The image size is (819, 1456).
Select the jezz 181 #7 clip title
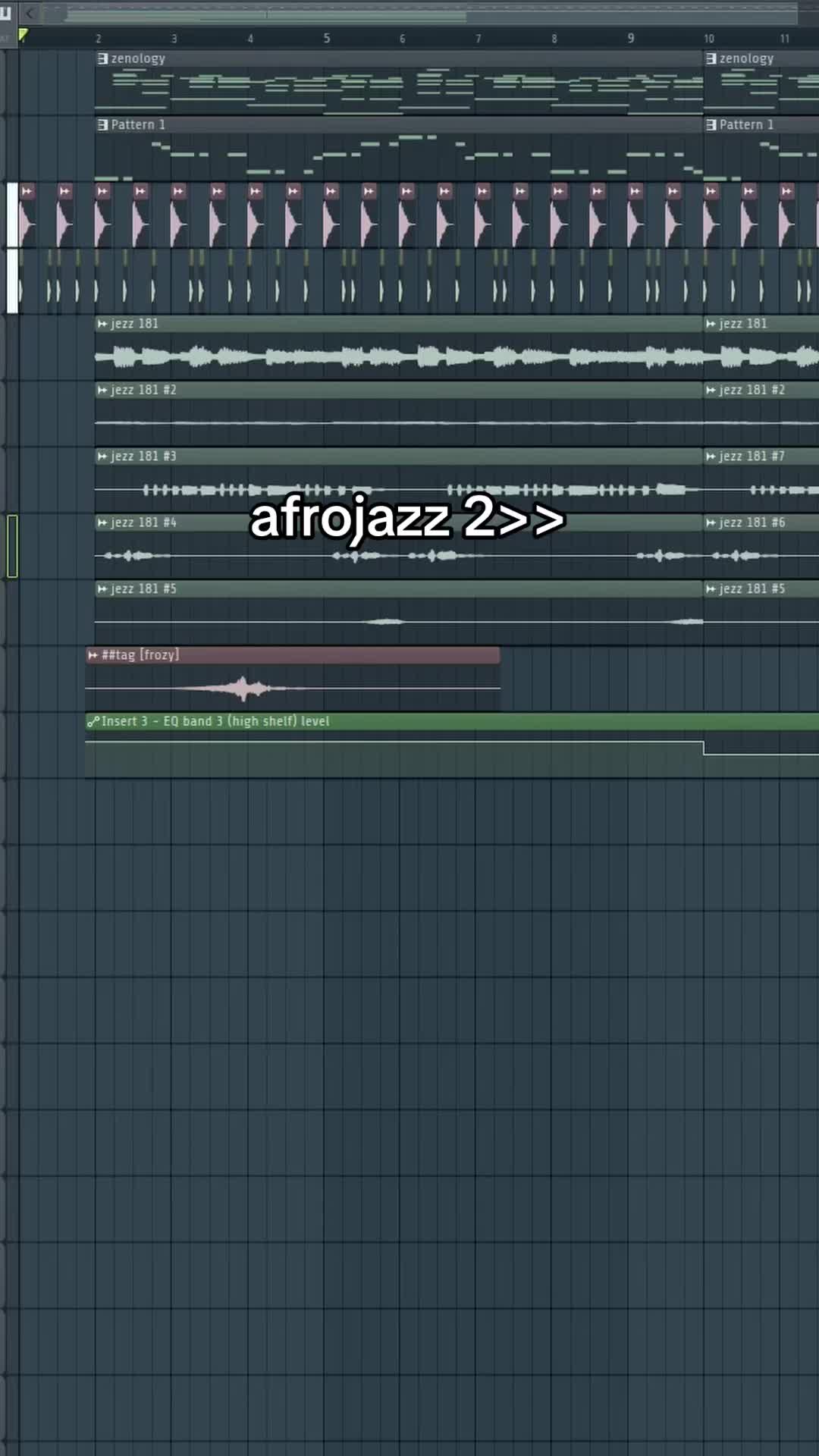752,457
